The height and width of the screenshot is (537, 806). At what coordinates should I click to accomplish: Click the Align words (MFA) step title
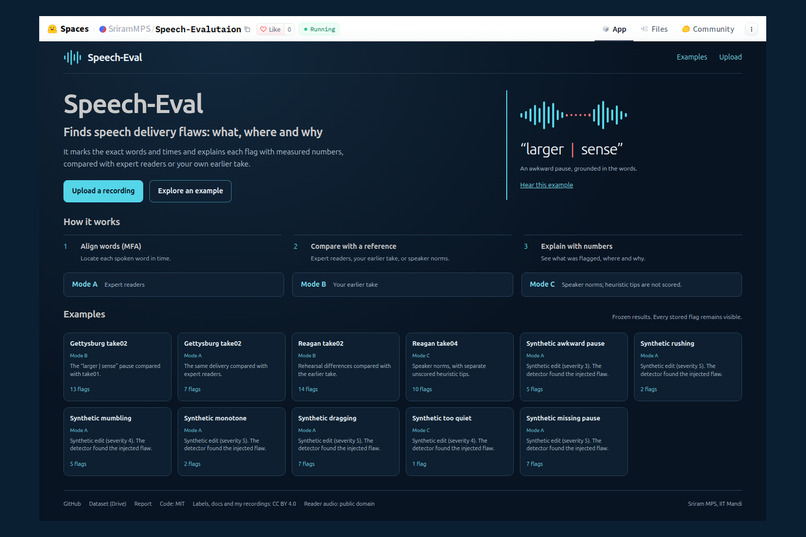(x=111, y=247)
